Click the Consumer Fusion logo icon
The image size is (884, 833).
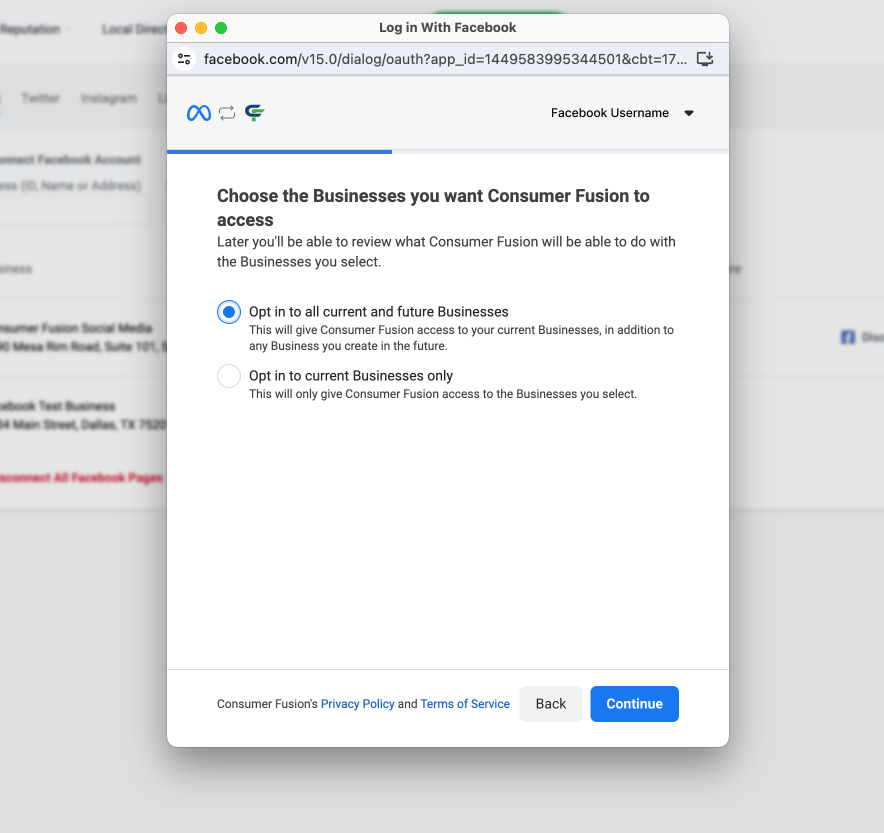(255, 113)
